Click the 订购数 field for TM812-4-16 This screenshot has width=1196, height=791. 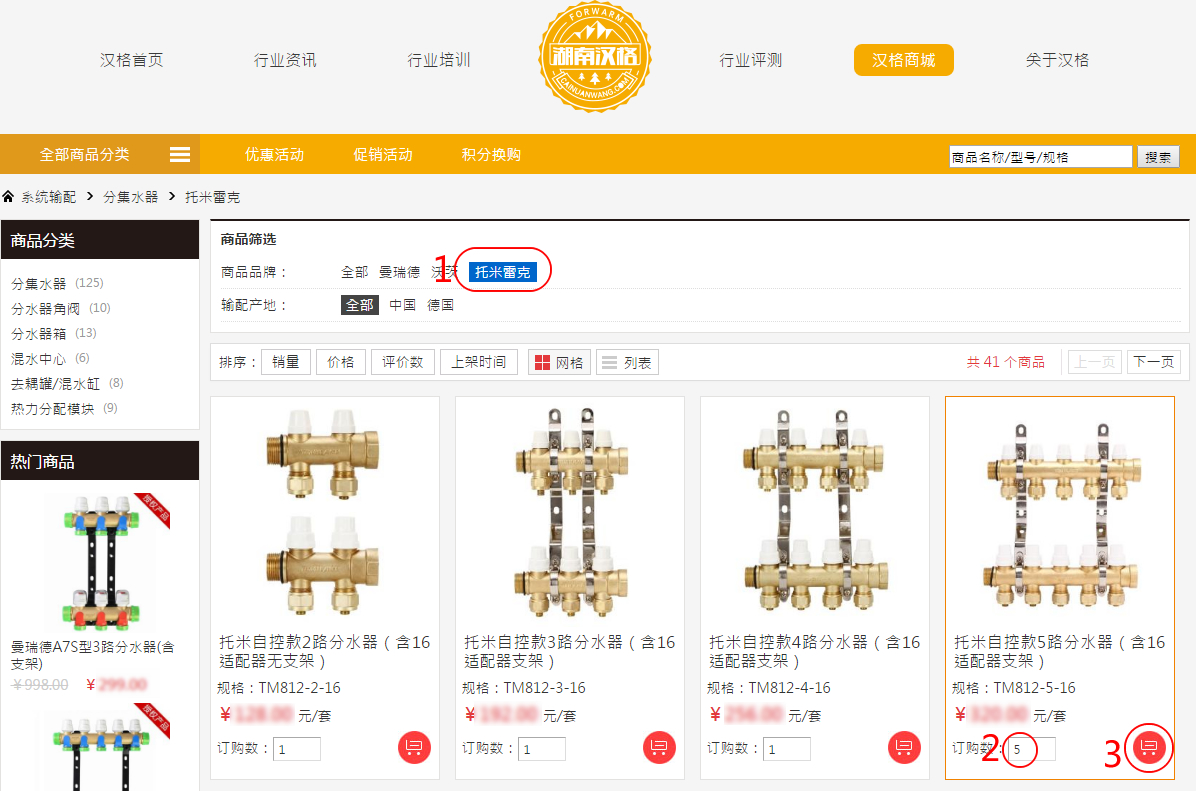tap(786, 749)
